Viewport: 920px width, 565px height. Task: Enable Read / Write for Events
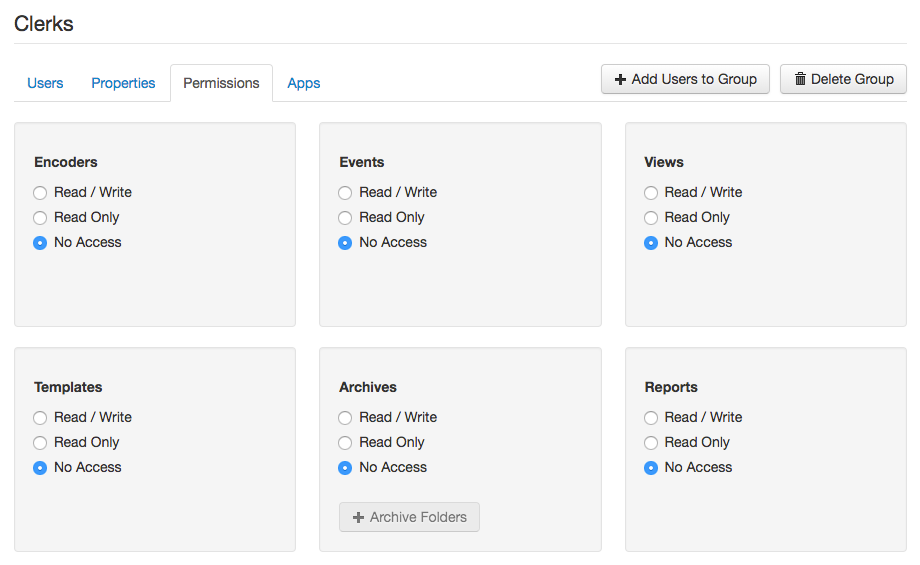(345, 193)
